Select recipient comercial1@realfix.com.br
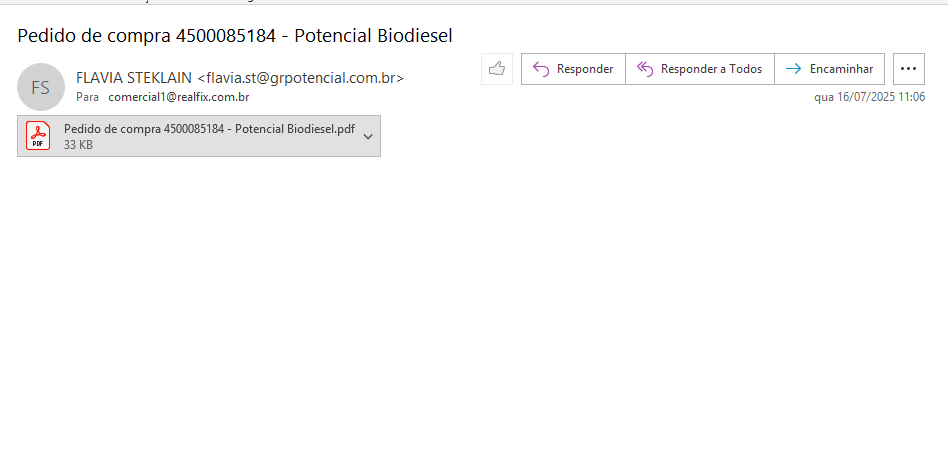 coord(178,97)
